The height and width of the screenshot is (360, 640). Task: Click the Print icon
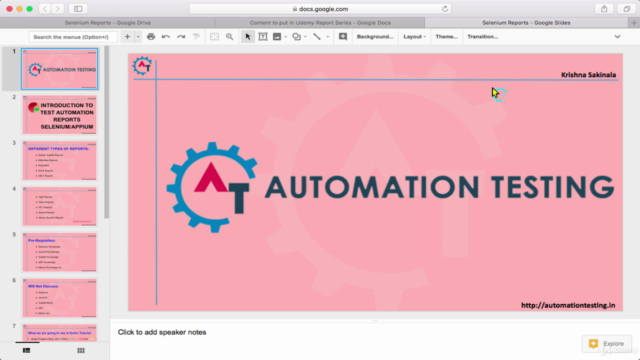pos(151,37)
